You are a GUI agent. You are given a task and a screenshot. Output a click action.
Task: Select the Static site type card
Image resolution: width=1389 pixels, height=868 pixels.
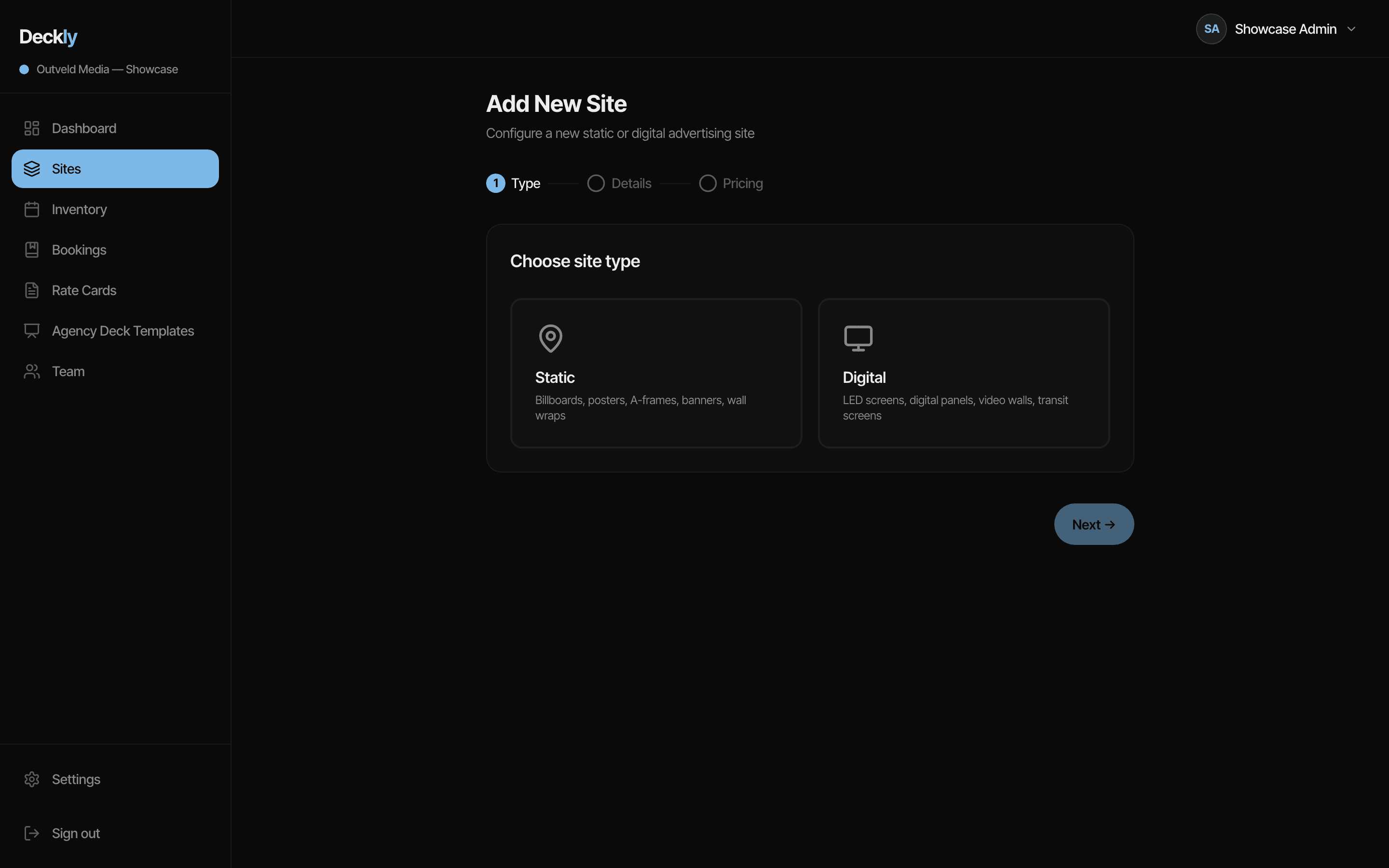point(656,373)
